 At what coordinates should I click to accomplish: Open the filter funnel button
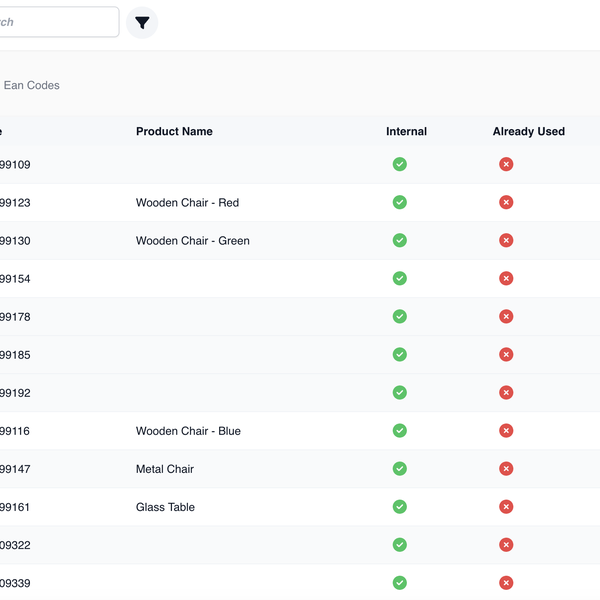pyautogui.click(x=142, y=22)
